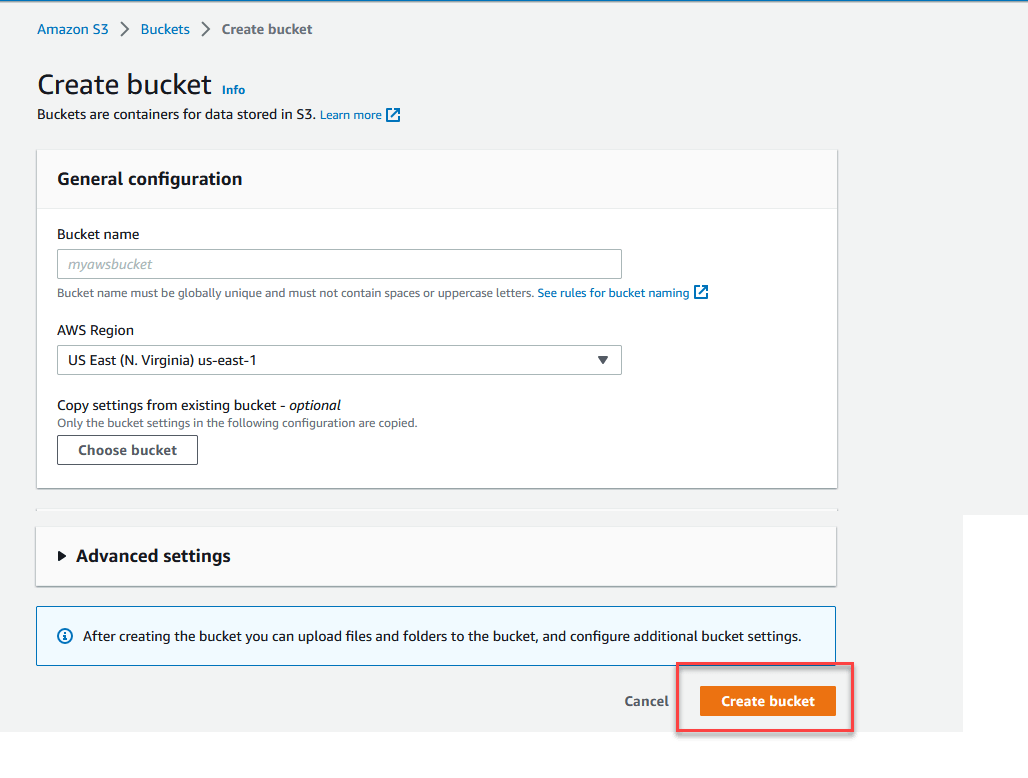The image size is (1028, 778).
Task: Click the dropdown arrow on the AWS Region selector
Action: 603,360
